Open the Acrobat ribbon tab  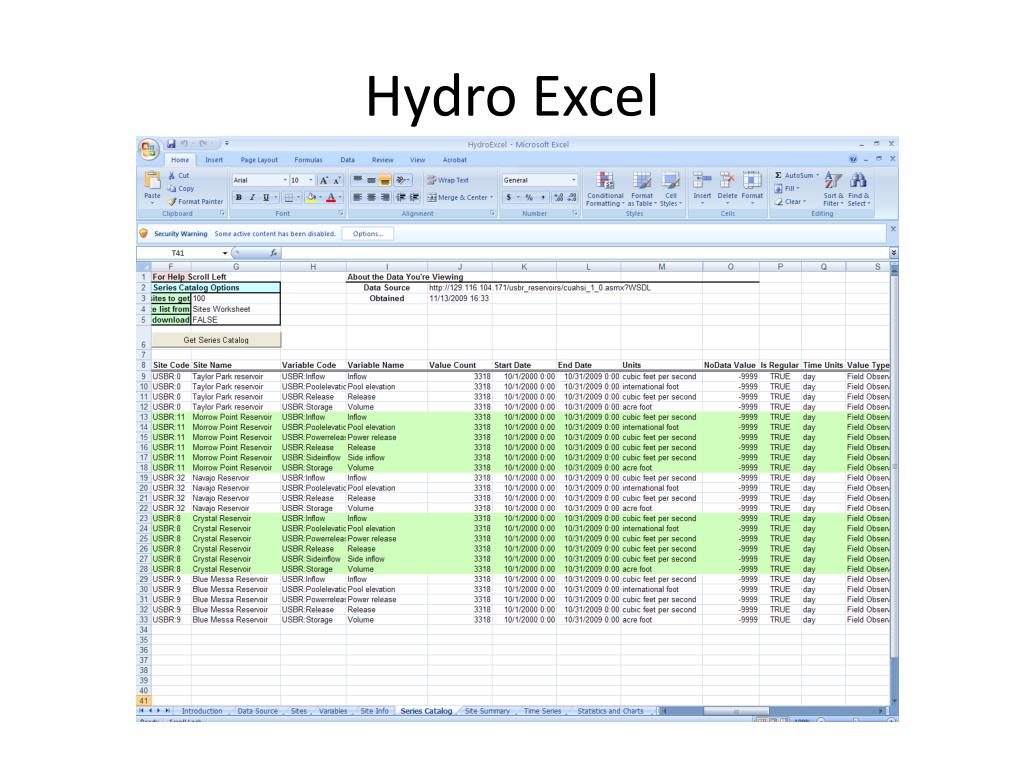click(455, 160)
